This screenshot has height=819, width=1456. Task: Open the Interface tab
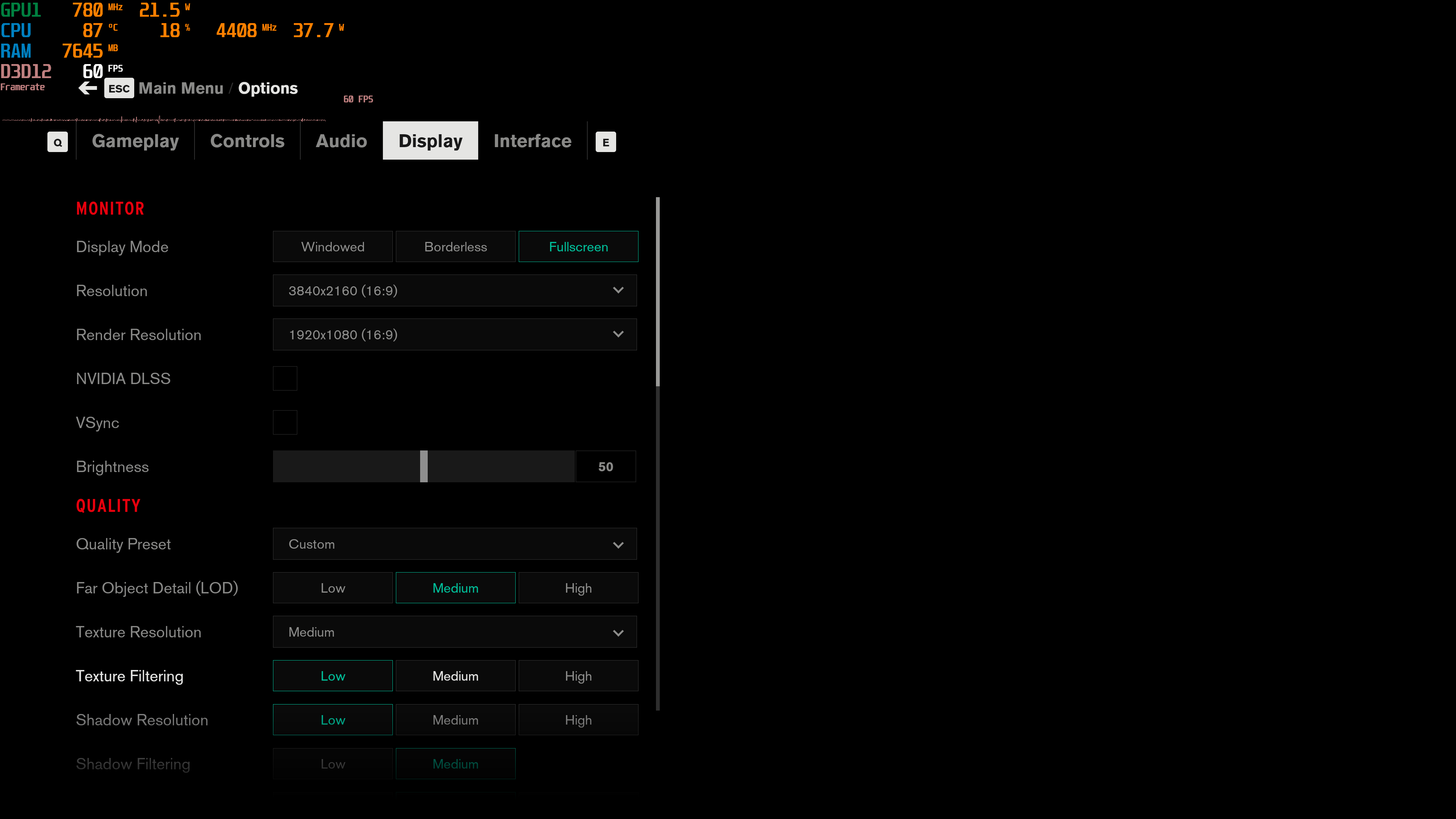coord(532,141)
